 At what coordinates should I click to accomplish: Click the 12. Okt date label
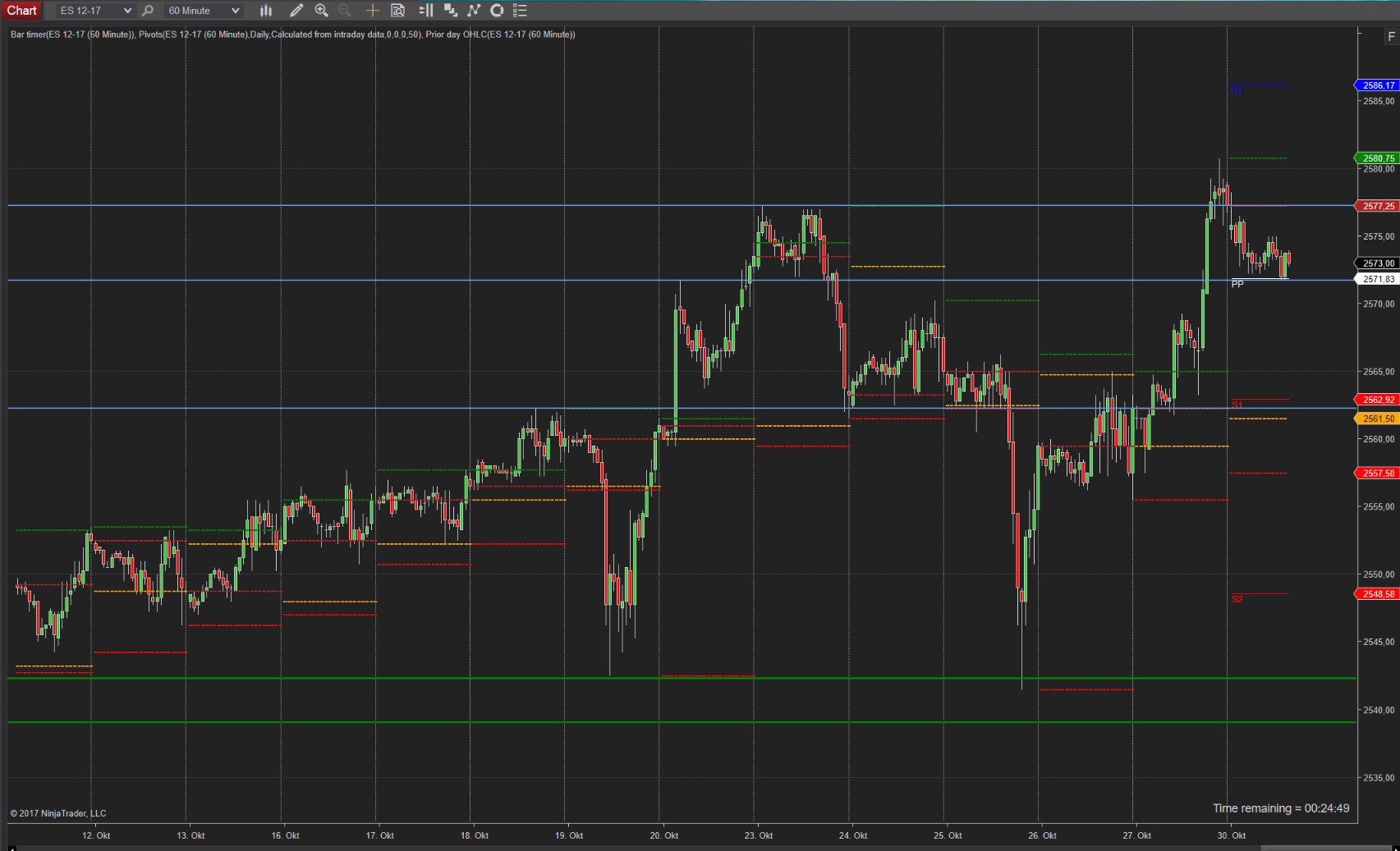tap(96, 835)
